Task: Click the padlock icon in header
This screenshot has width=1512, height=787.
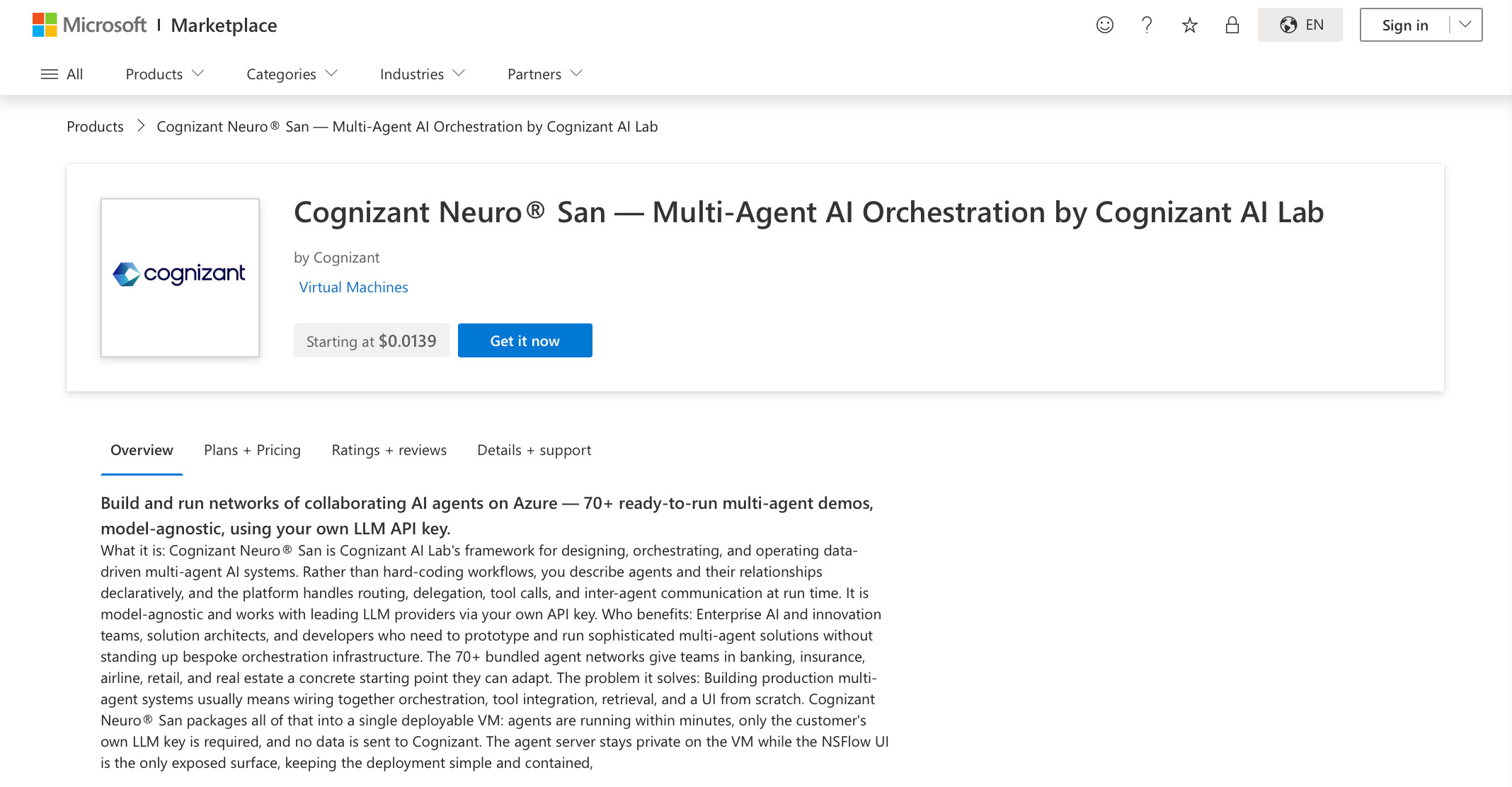Action: [1232, 25]
